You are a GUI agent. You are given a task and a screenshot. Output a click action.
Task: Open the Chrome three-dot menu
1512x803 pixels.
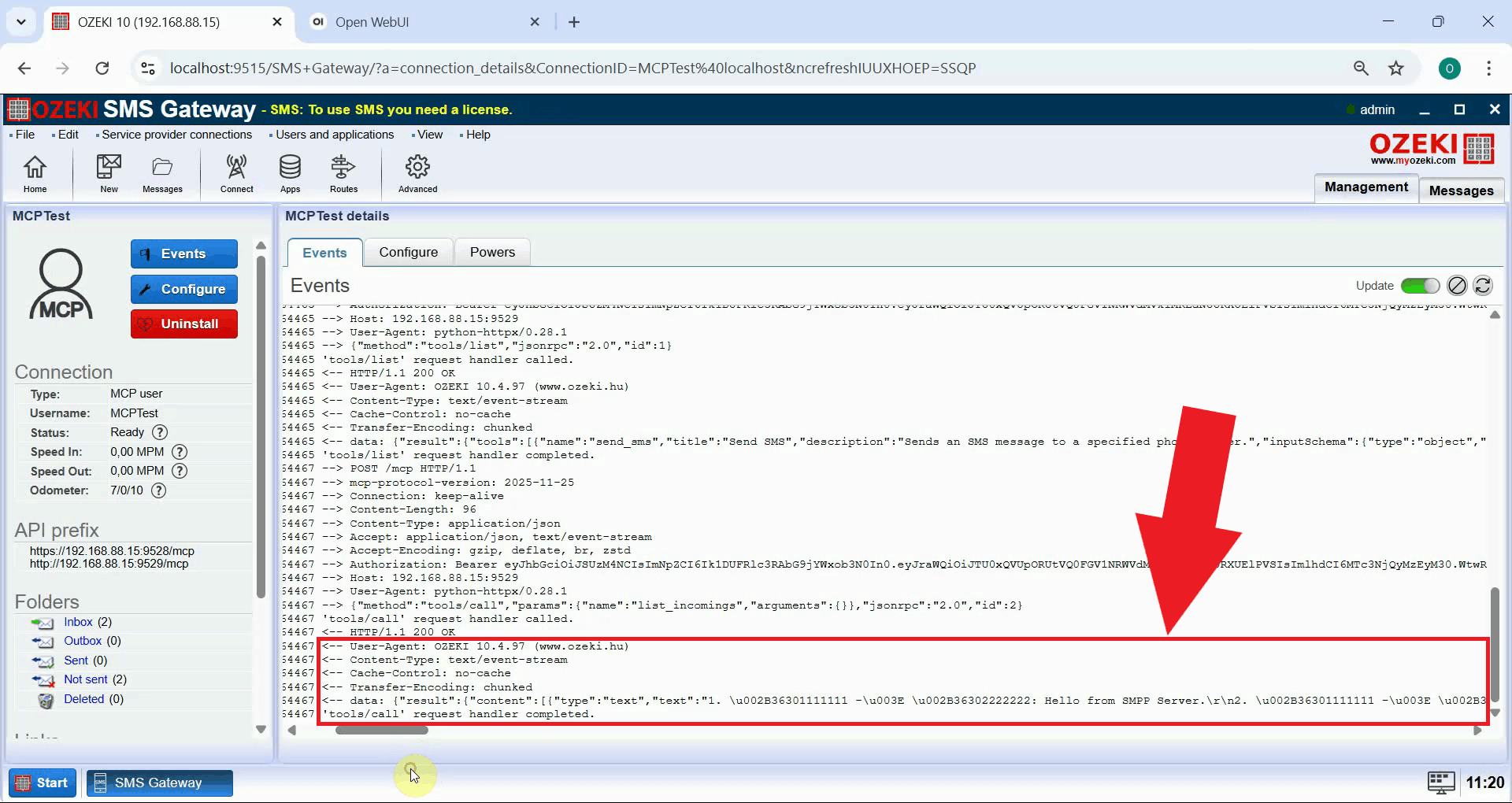coord(1488,68)
